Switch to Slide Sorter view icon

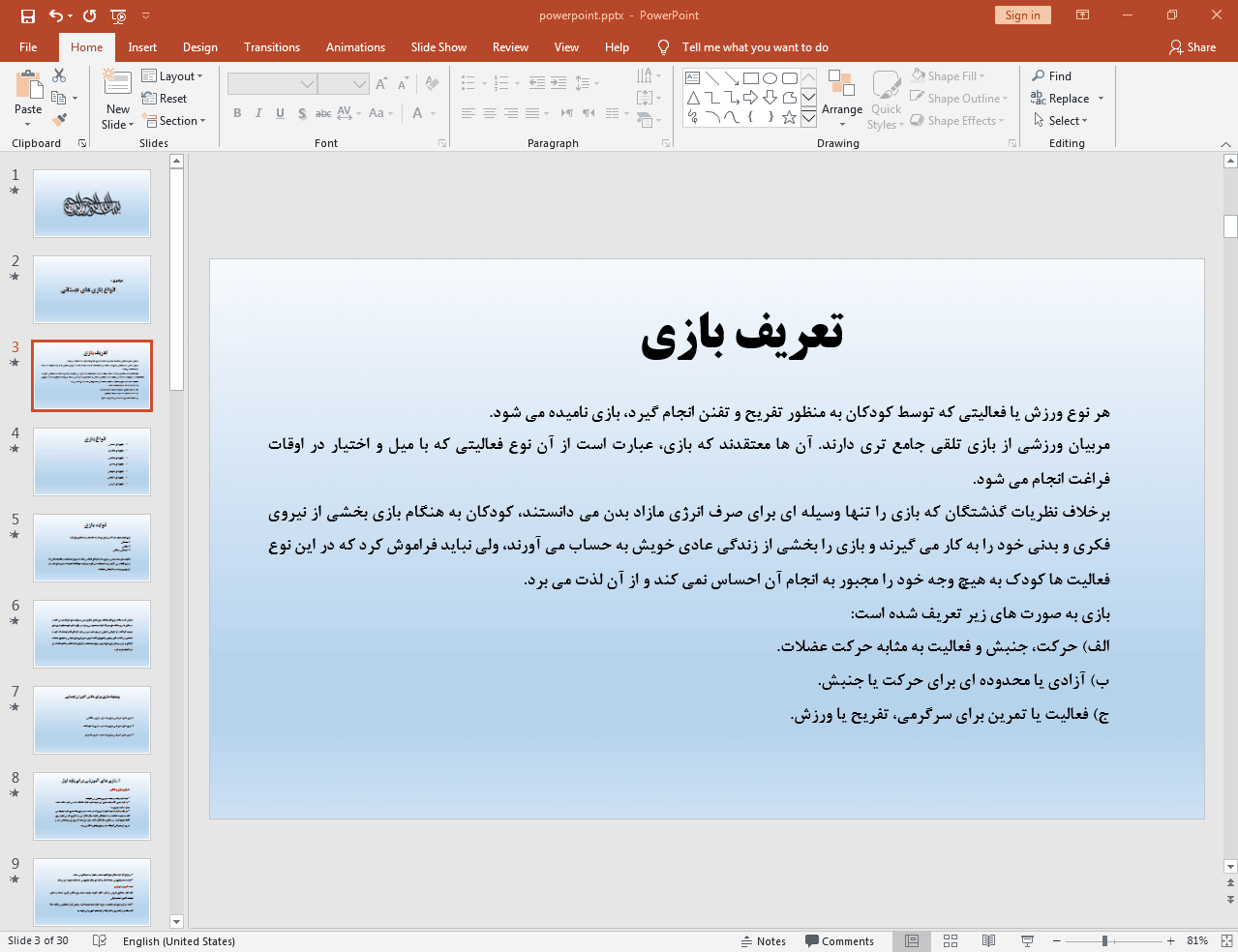click(951, 941)
